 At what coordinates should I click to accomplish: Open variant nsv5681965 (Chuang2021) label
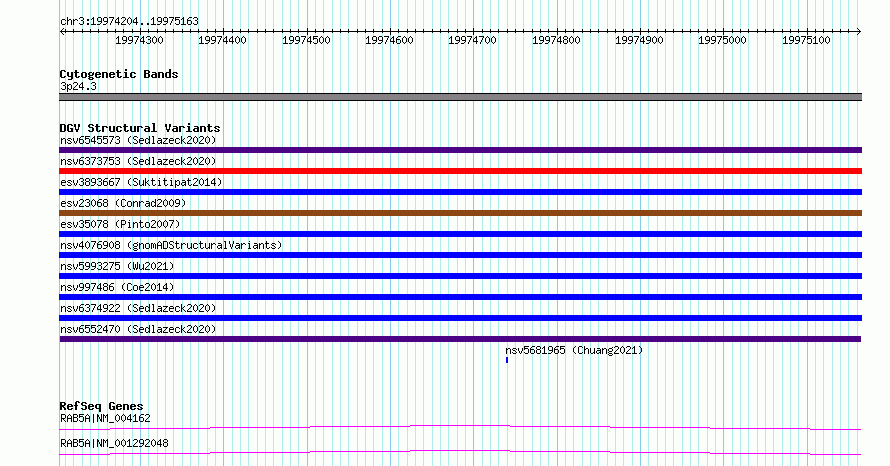tap(574, 350)
